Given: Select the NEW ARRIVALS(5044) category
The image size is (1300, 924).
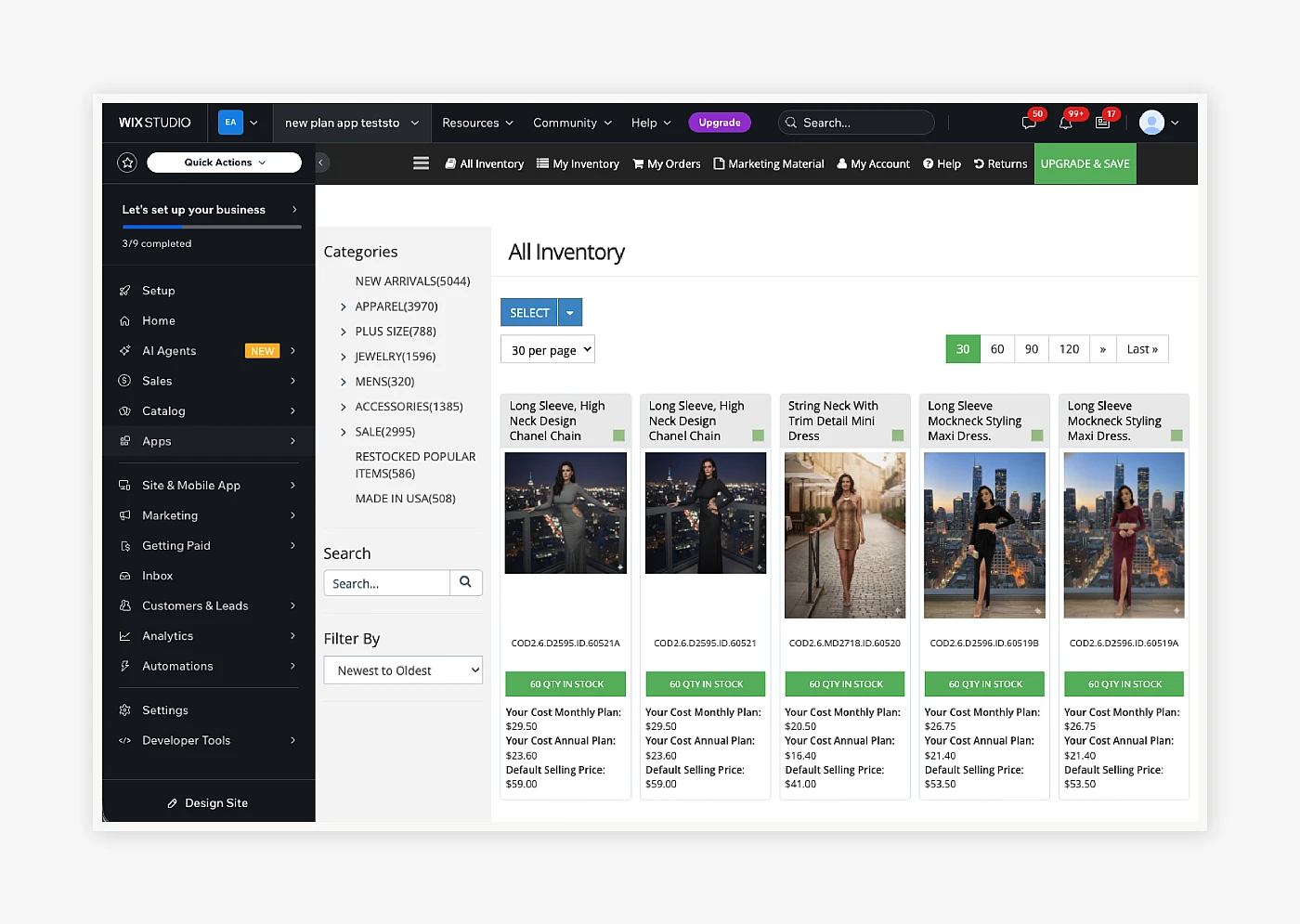Looking at the screenshot, I should (412, 281).
